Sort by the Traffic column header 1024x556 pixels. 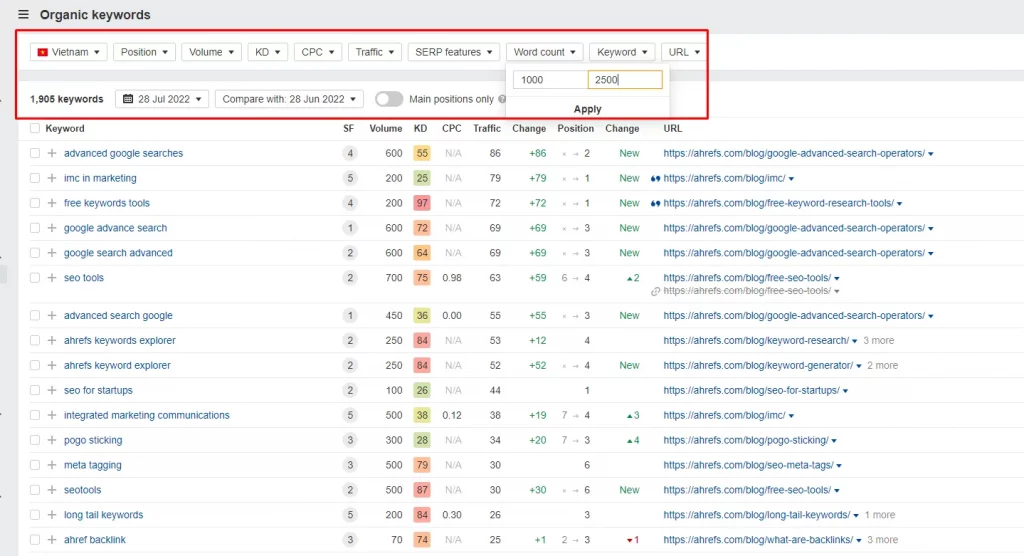487,128
